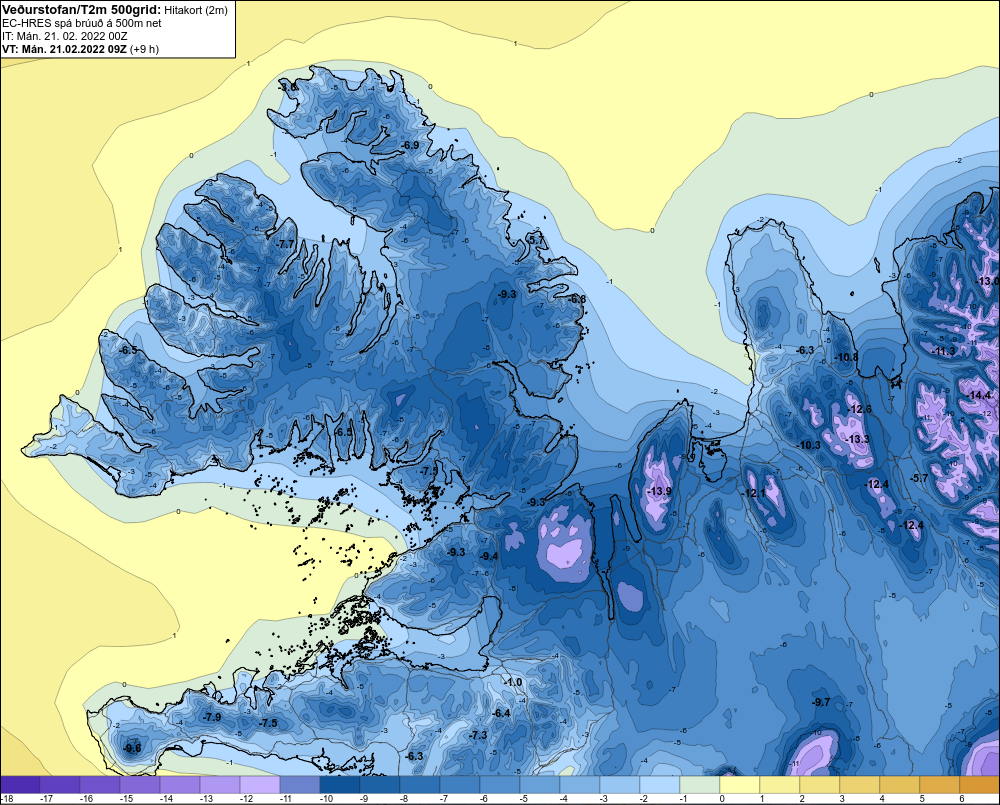Image resolution: width=1000 pixels, height=805 pixels.
Task: Select the -6.9 temperature value
Action: (410, 145)
